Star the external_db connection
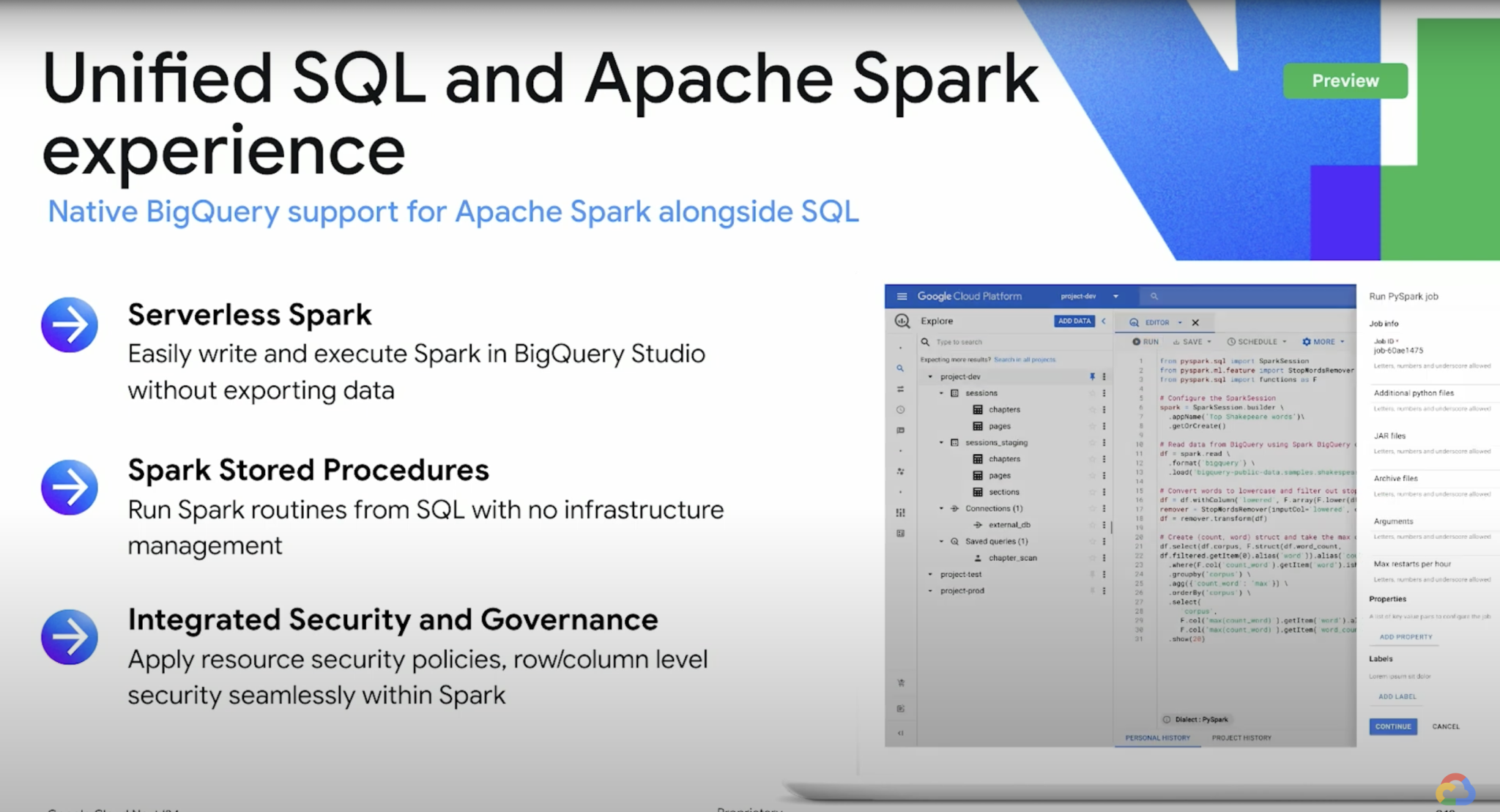The height and width of the screenshot is (812, 1500). click(x=1092, y=526)
